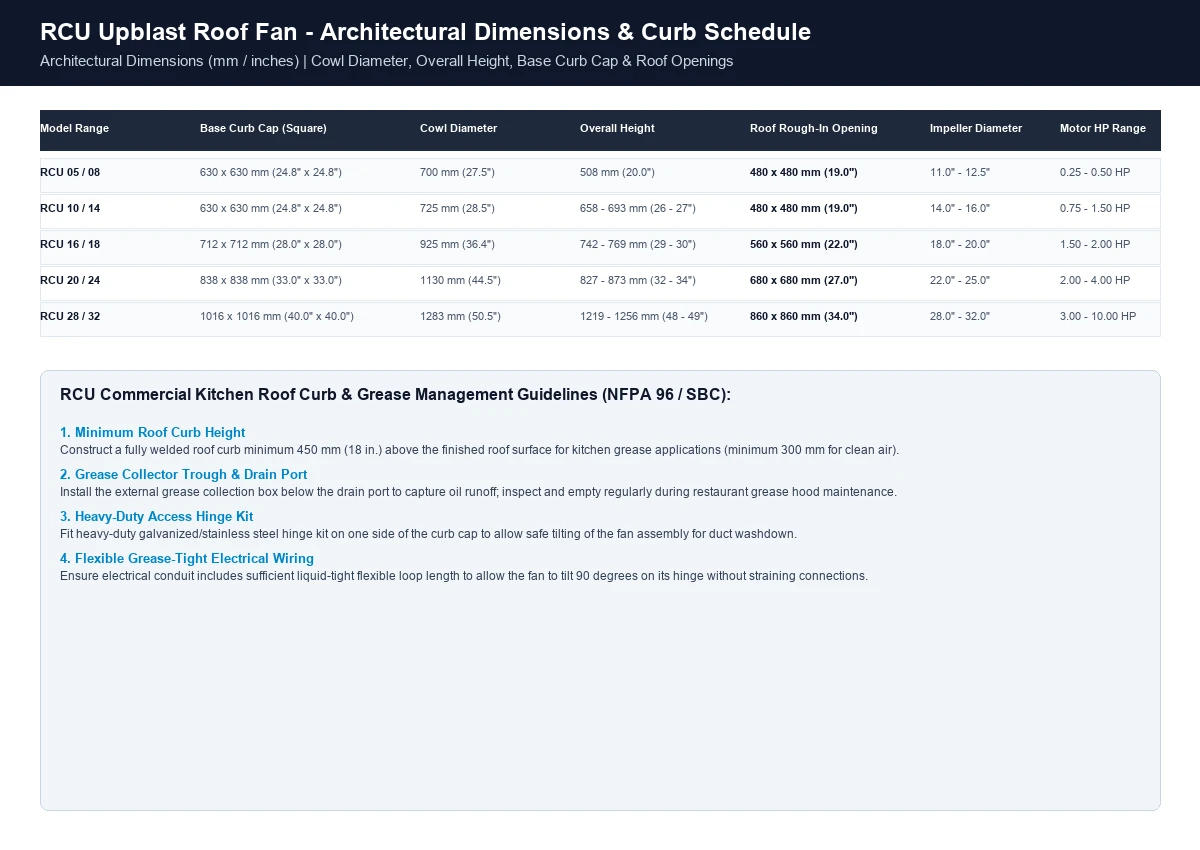Click the '2.00 - 4.00 HP' motor cell

pos(1095,280)
